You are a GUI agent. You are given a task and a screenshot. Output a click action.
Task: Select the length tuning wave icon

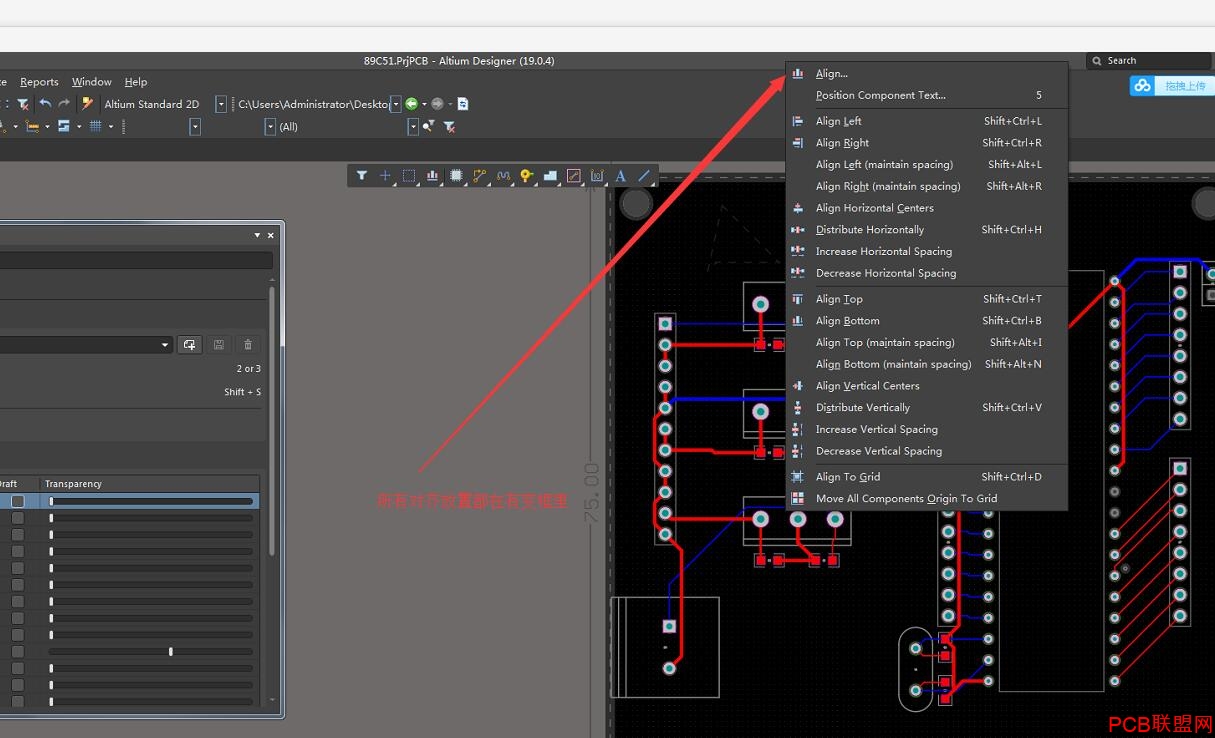(503, 176)
